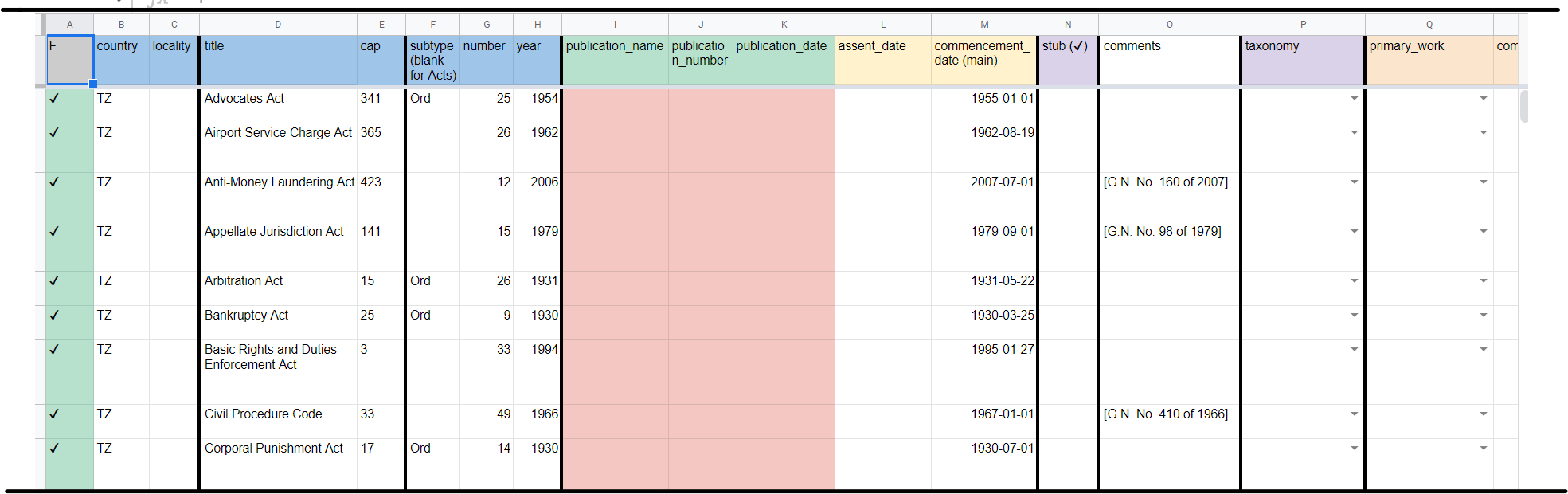Click primary_work dropdown arrow for Anti-Money Laundering Act

1483,182
